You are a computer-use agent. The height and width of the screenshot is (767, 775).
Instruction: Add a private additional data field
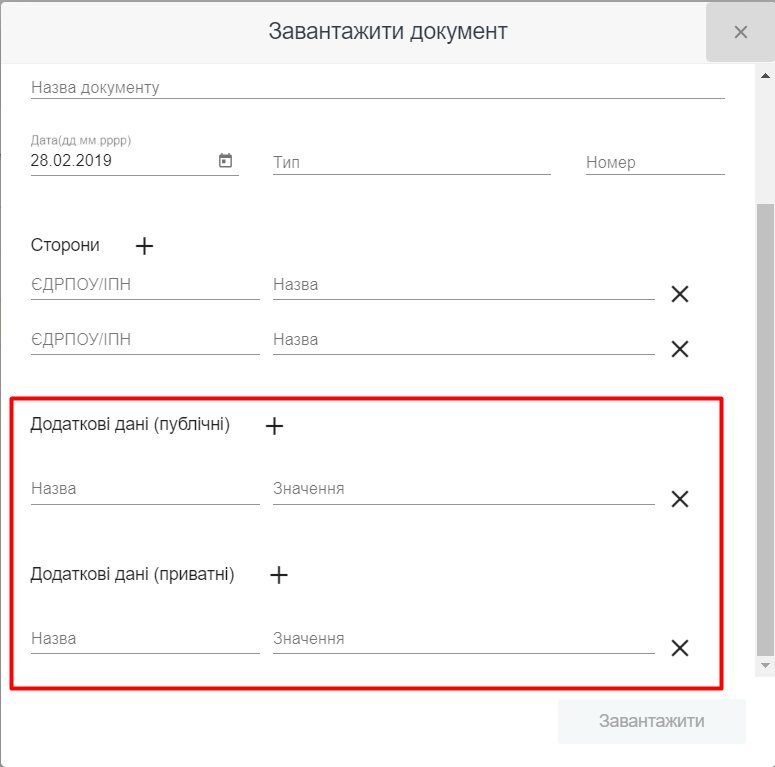[279, 575]
